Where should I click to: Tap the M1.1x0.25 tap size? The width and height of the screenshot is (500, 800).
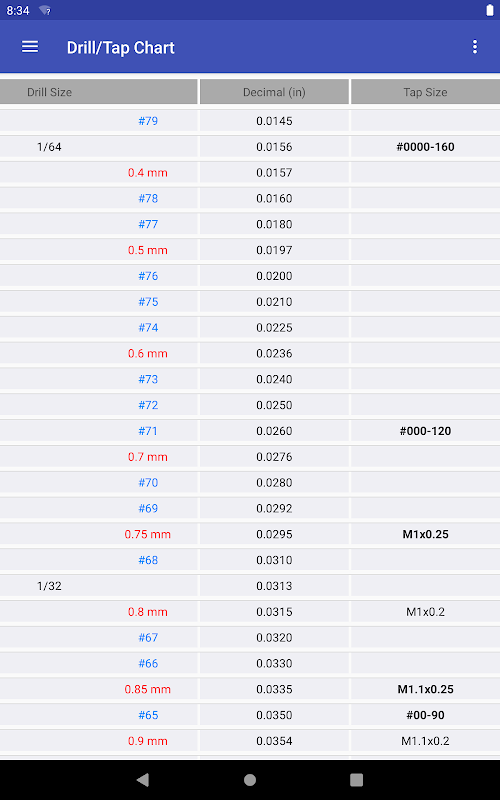426,689
